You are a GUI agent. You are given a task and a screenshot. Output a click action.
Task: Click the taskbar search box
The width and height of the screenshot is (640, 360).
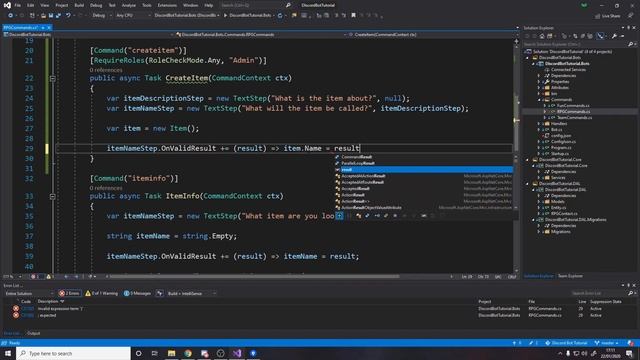[73, 353]
